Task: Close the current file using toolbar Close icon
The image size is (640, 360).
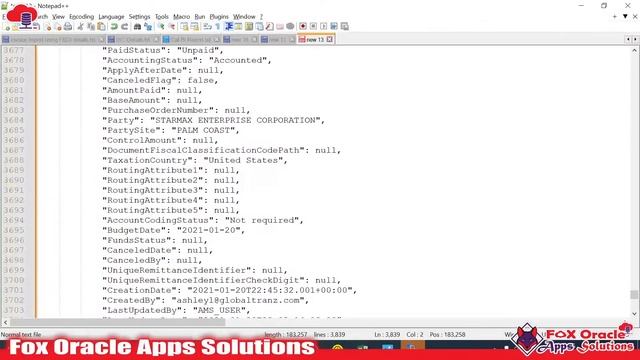Action: [48, 27]
